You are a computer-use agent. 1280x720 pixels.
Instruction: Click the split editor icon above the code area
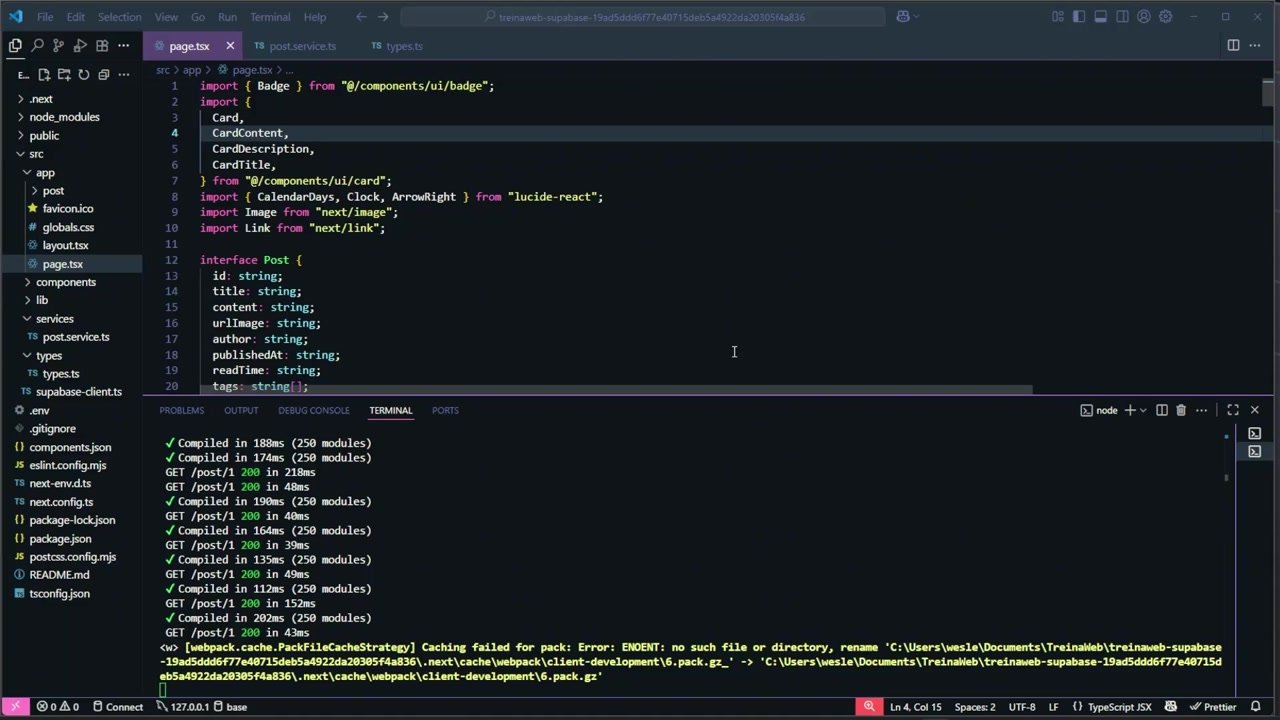tap(1233, 45)
